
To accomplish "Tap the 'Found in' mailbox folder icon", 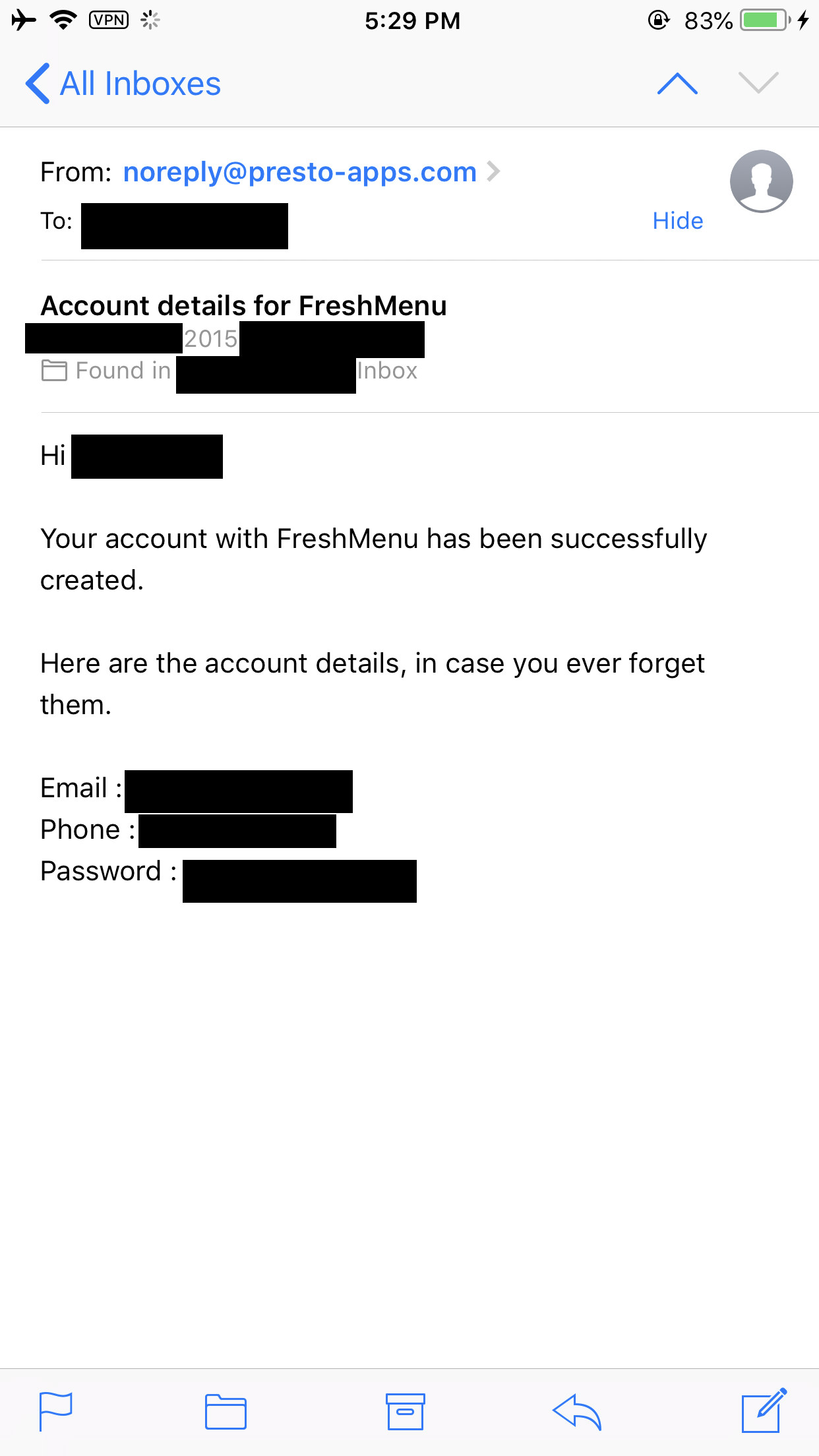I will (54, 371).
